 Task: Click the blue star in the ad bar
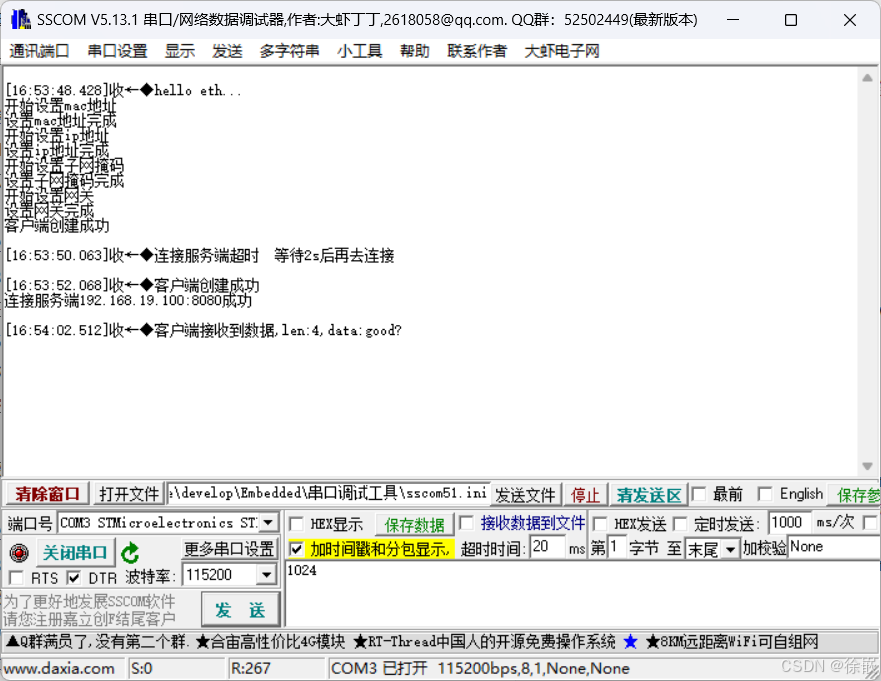(x=630, y=641)
